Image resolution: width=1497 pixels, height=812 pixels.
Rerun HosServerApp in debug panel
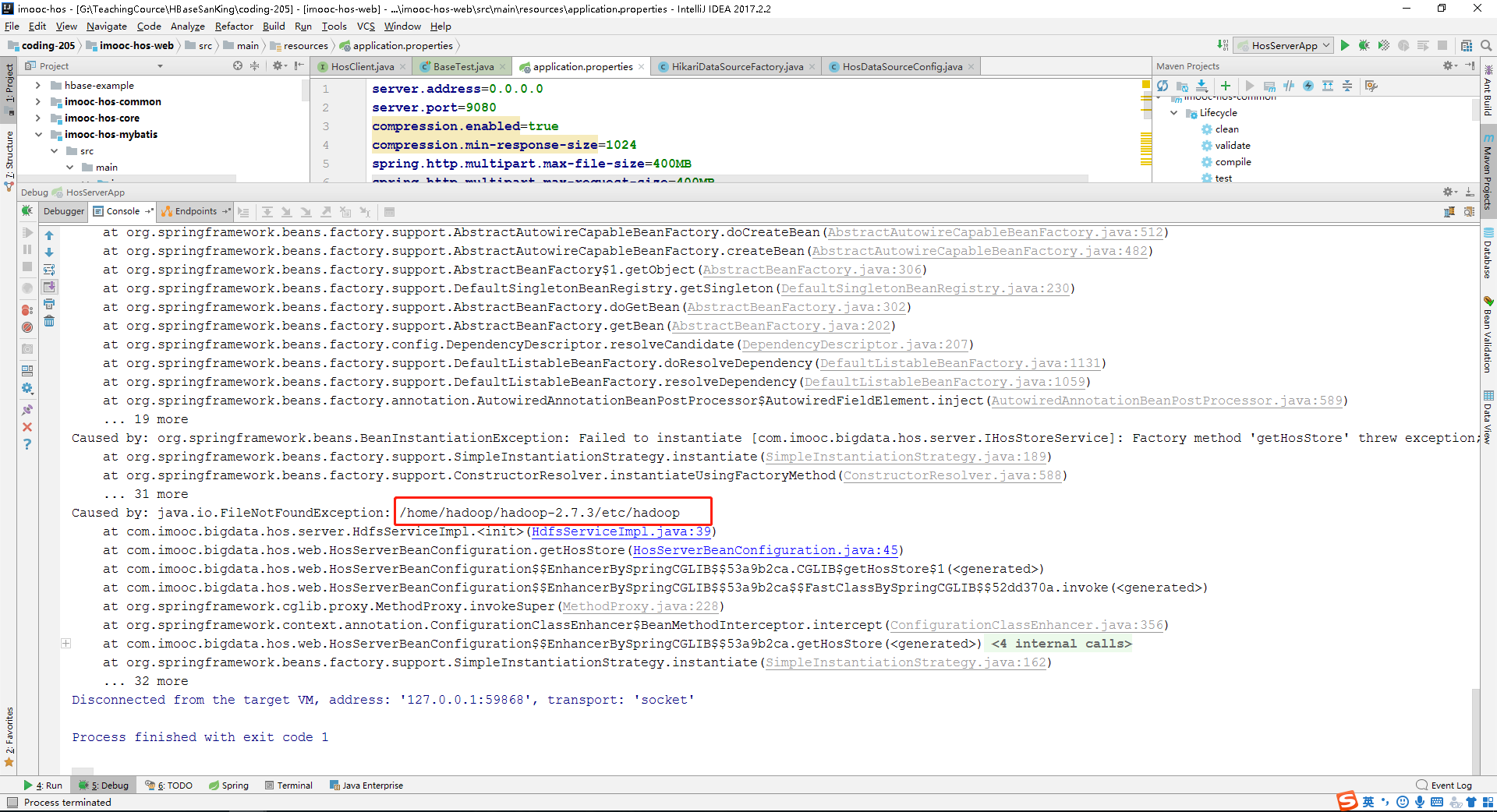[x=27, y=211]
